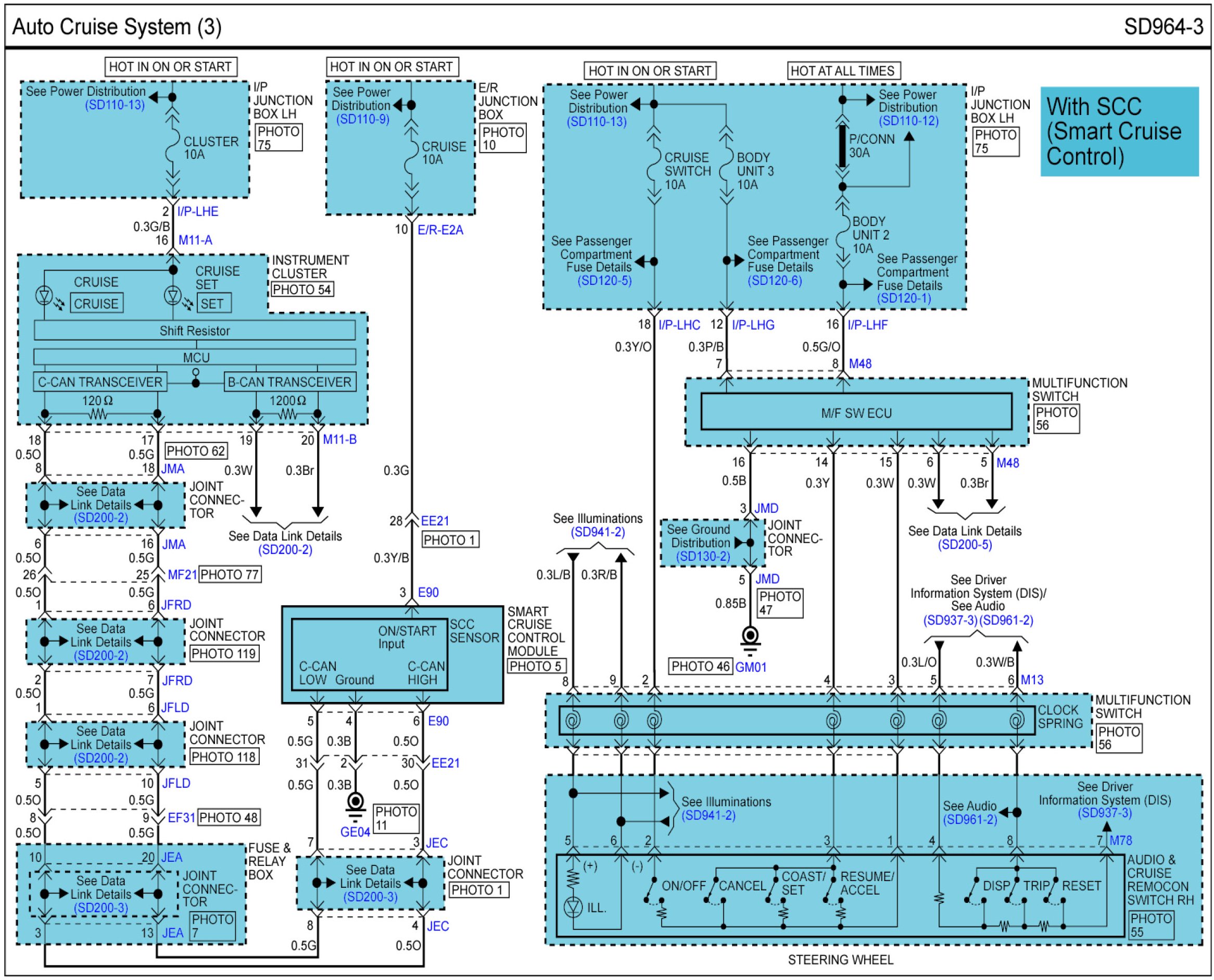Click the RESUME/ACCEL switch contact
Image resolution: width=1214 pixels, height=980 pixels.
tap(829, 890)
